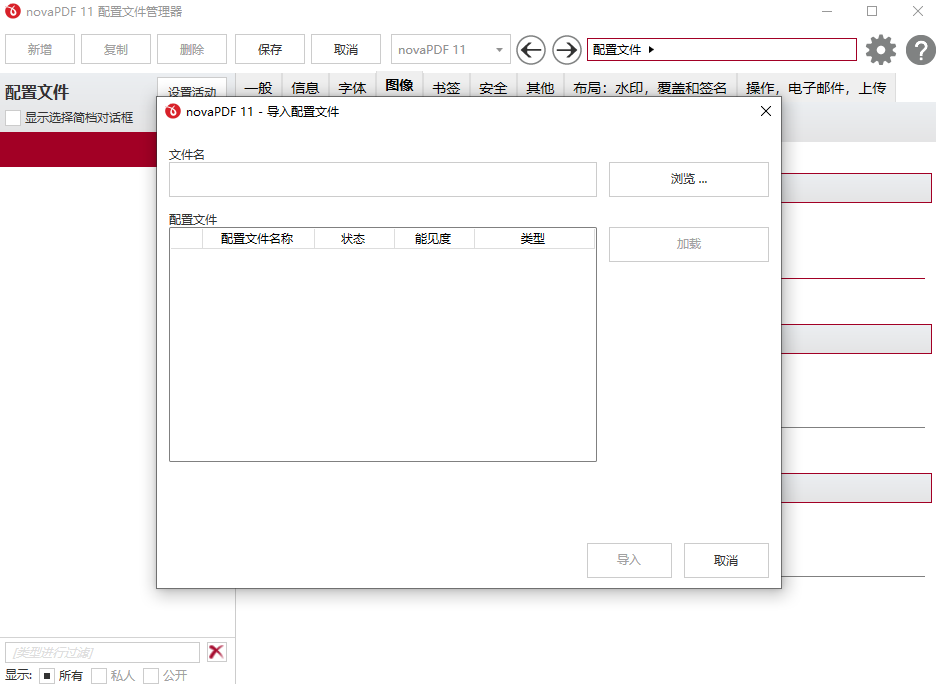This screenshot has height=684, width=936.
Task: Open the settings gear icon
Action: pos(881,49)
